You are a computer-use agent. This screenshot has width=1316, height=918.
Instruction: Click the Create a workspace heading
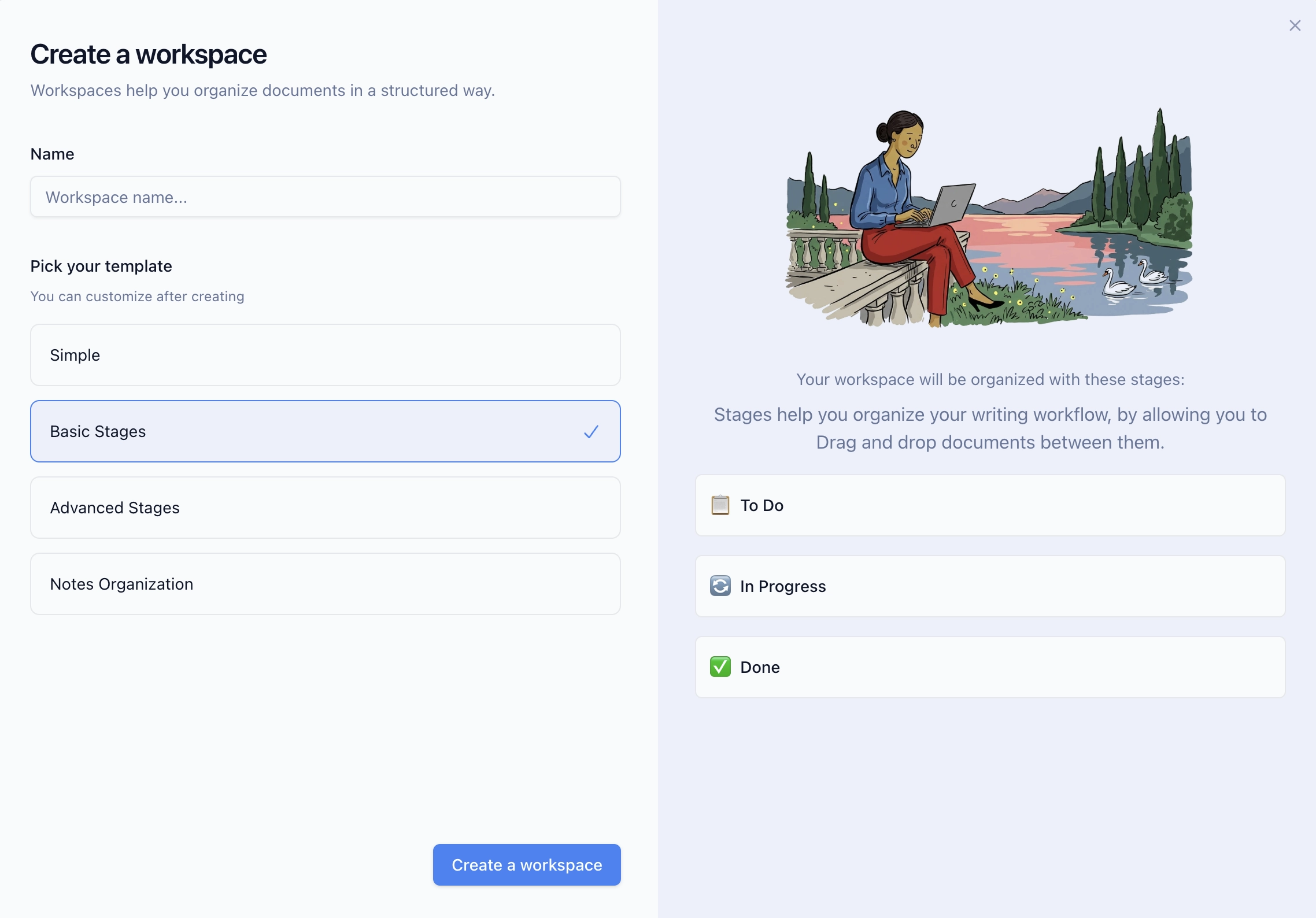pos(149,53)
